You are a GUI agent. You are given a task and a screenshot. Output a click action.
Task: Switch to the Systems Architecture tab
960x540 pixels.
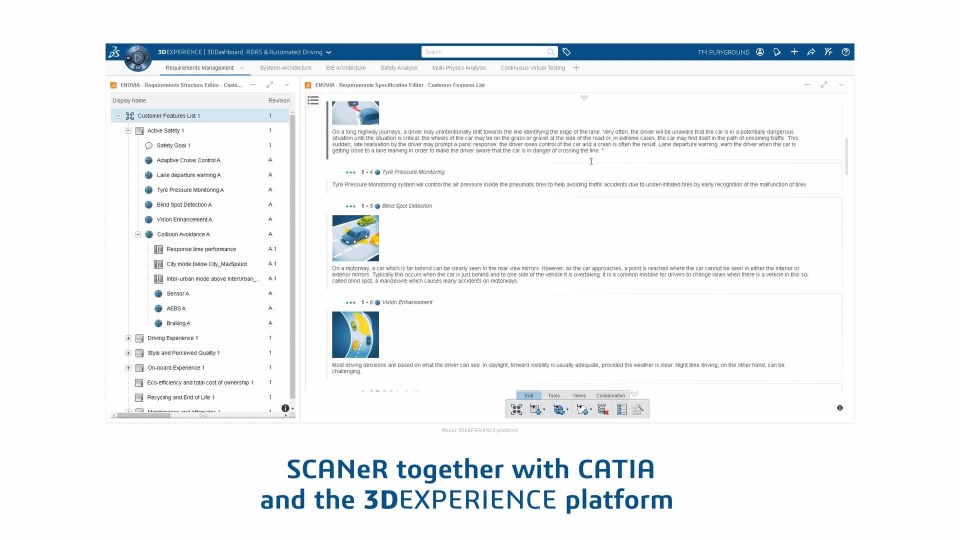[x=285, y=68]
